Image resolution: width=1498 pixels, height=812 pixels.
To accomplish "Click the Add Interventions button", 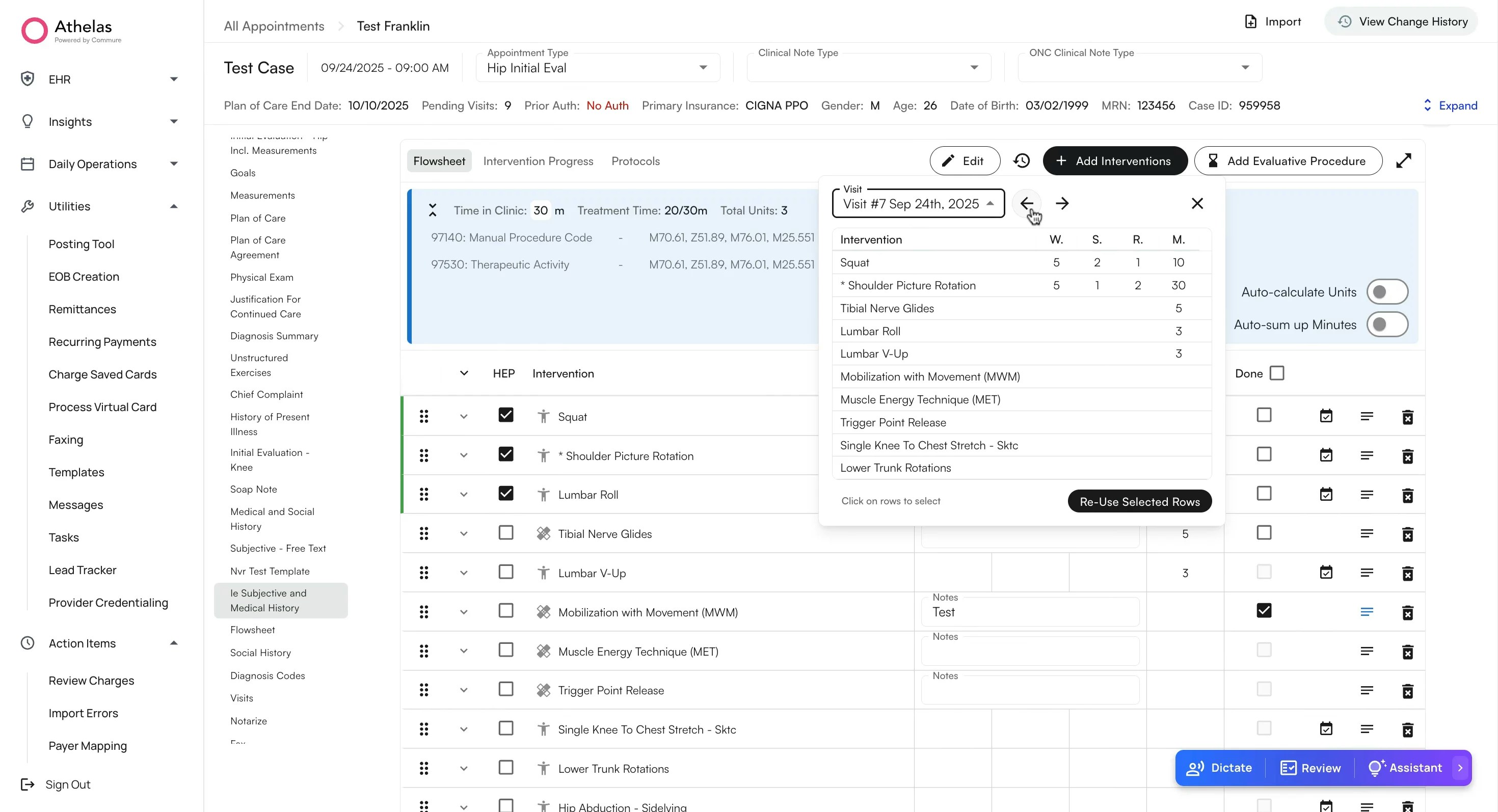I will click(1114, 161).
